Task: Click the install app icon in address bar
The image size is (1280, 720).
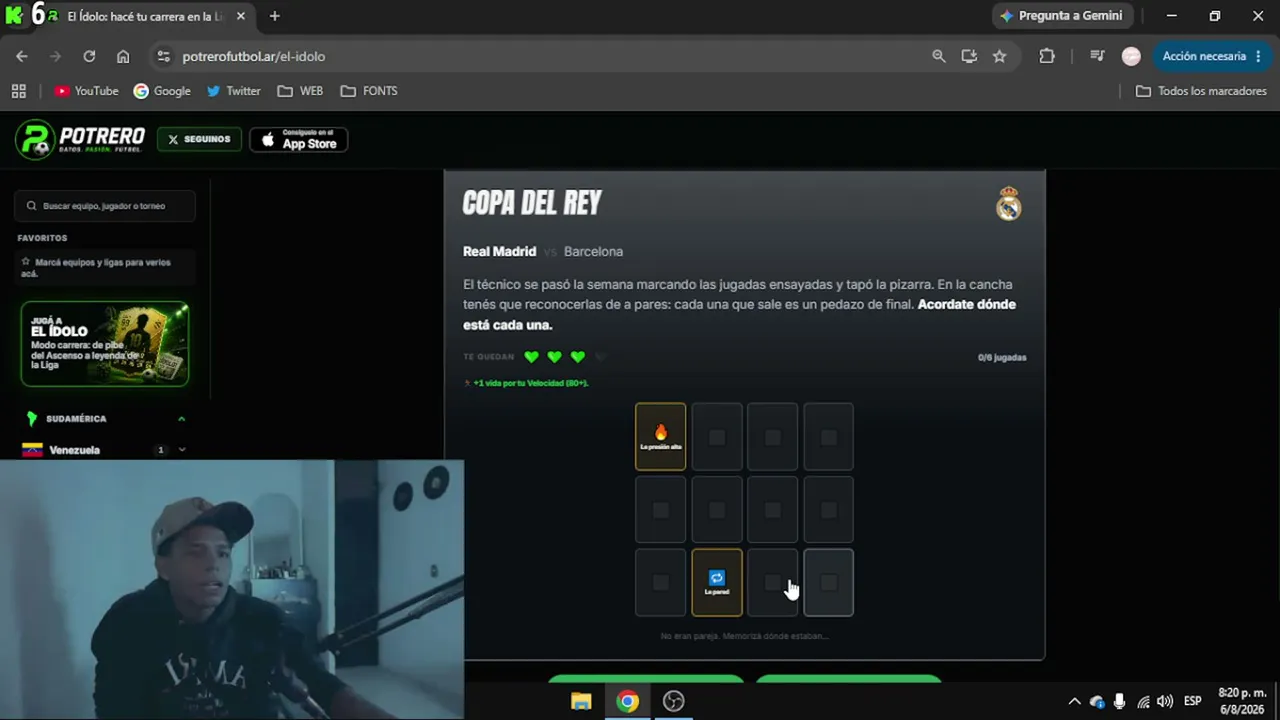Action: pyautogui.click(x=969, y=56)
